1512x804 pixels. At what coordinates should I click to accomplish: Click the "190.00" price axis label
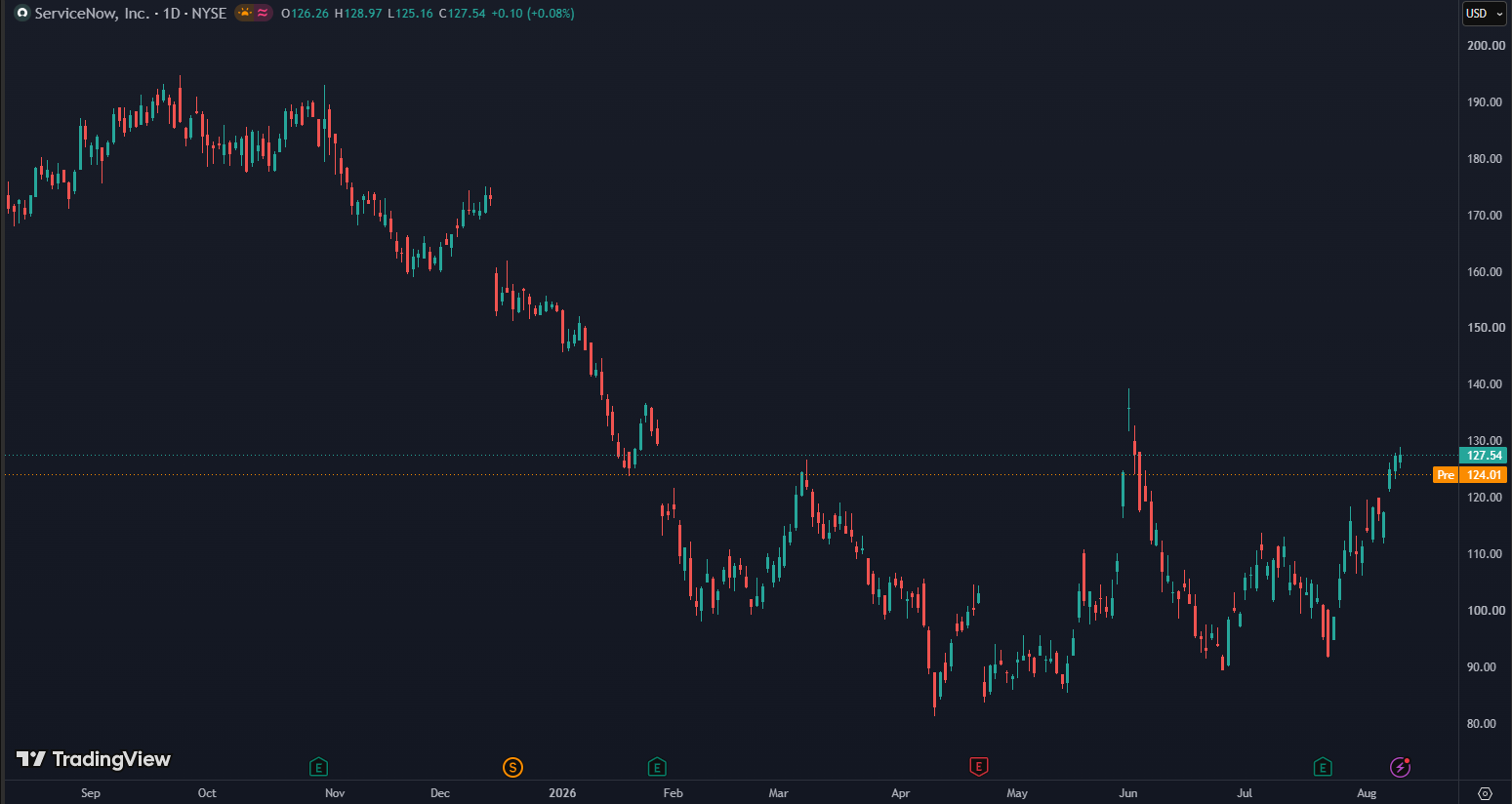(1486, 102)
